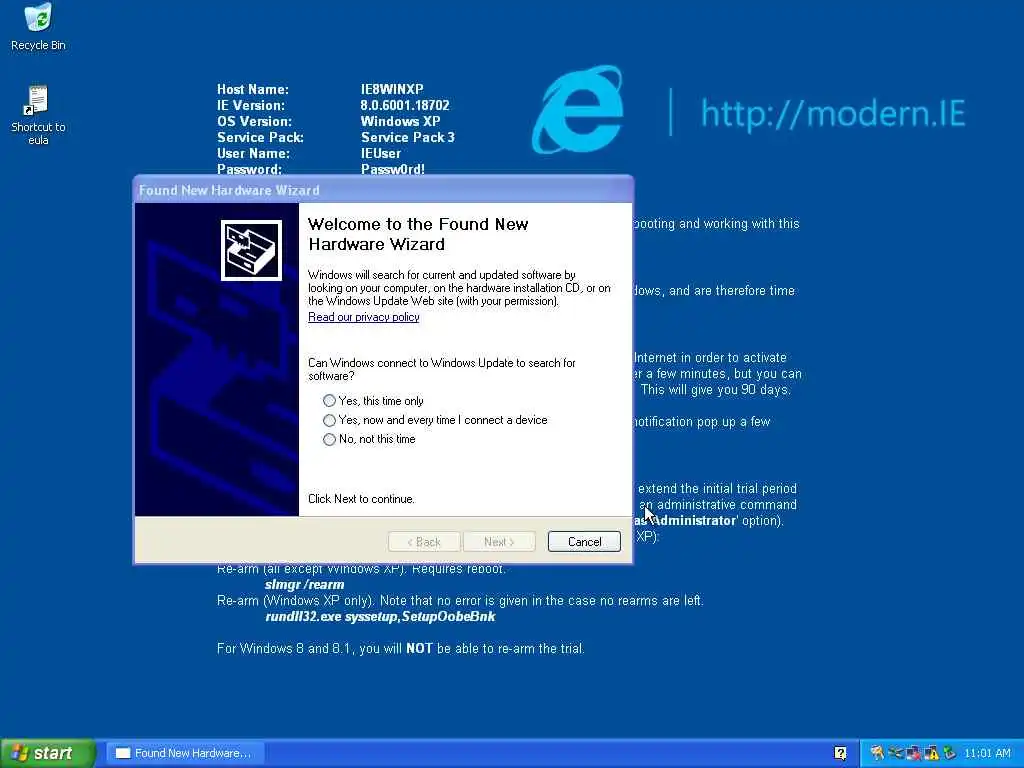Open the Windows start menu
This screenshot has width=1024, height=768.
click(x=47, y=753)
